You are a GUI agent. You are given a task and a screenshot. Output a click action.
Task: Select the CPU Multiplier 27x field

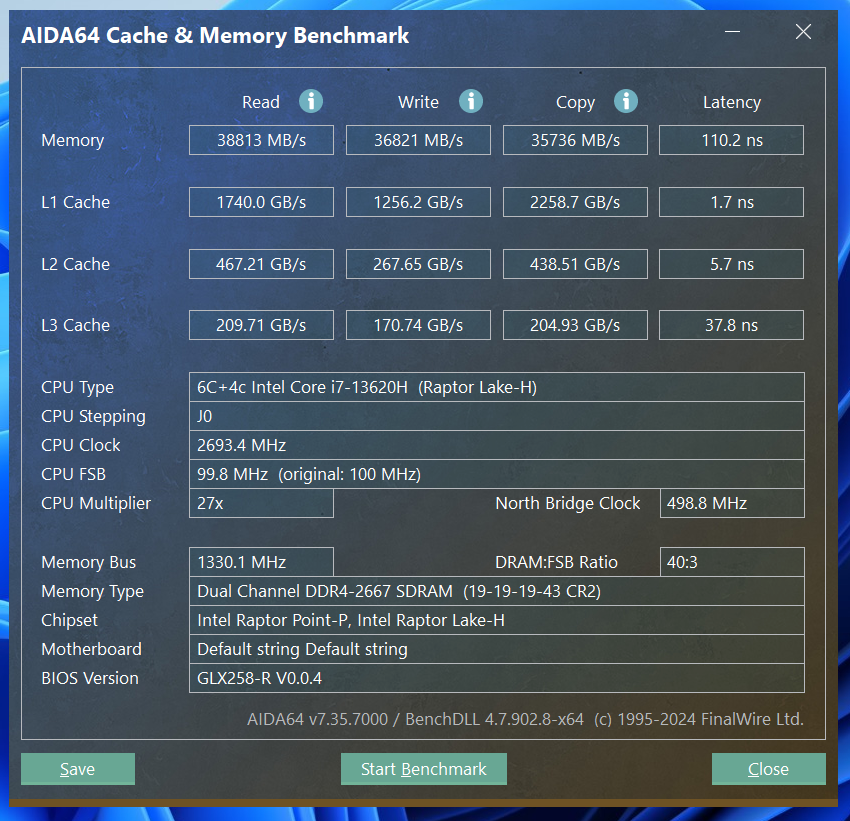click(261, 503)
